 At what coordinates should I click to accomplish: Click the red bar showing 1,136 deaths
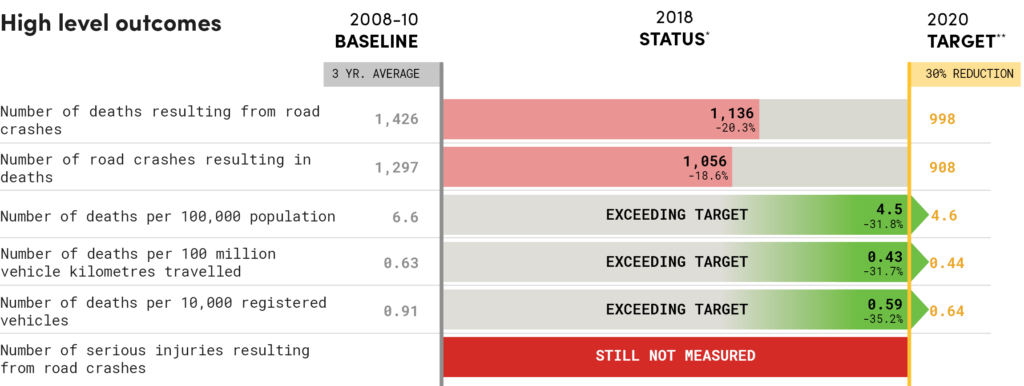tap(601, 119)
